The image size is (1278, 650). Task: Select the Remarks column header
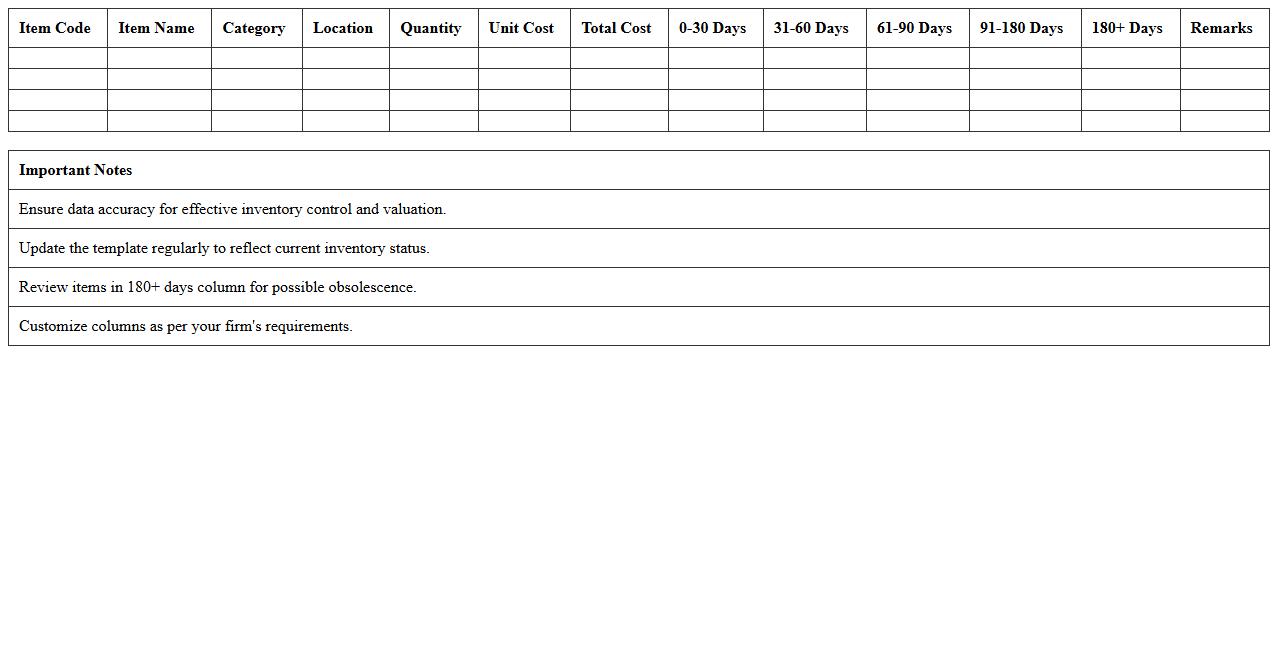(1221, 28)
